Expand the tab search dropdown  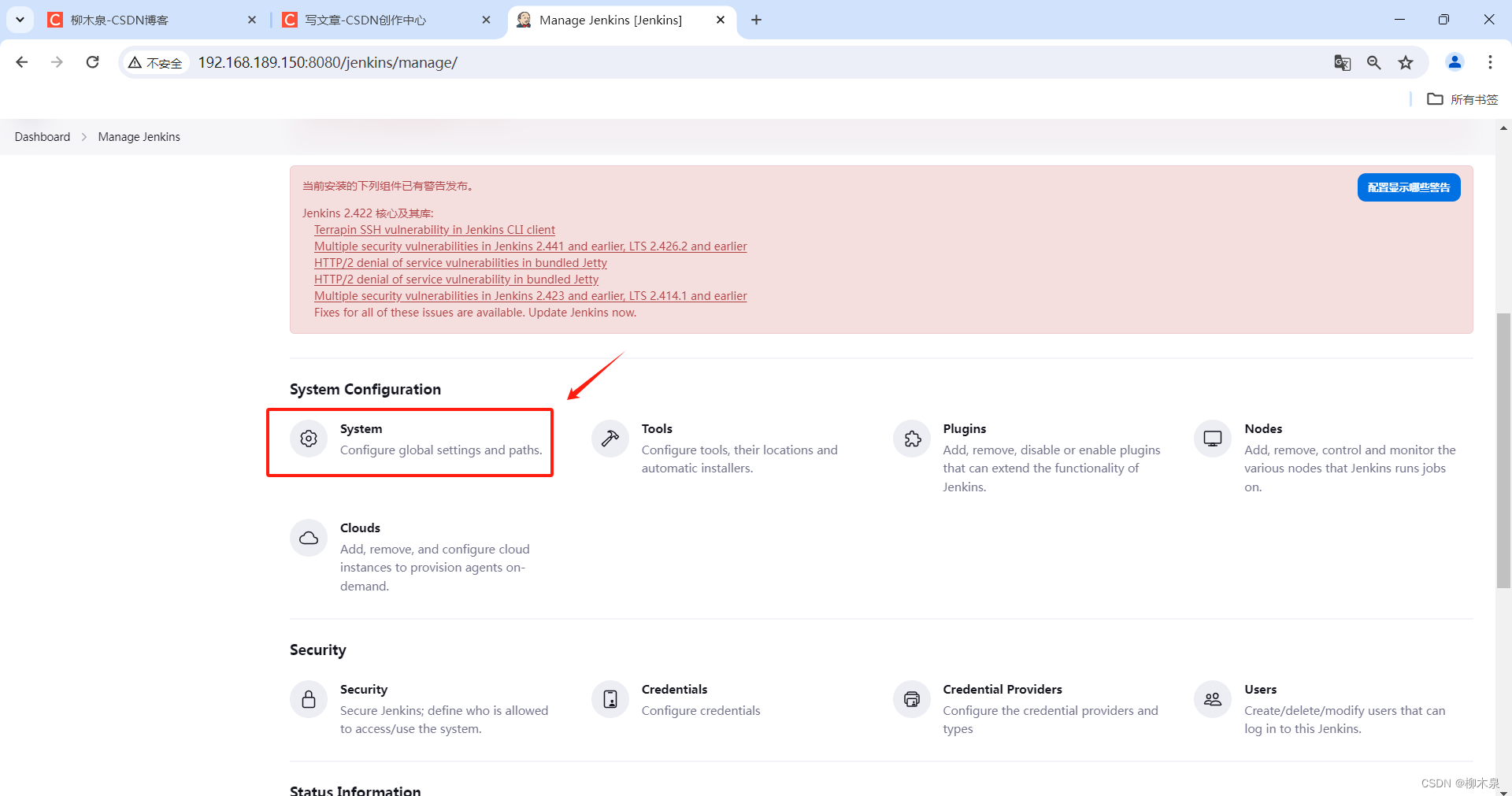(x=20, y=20)
